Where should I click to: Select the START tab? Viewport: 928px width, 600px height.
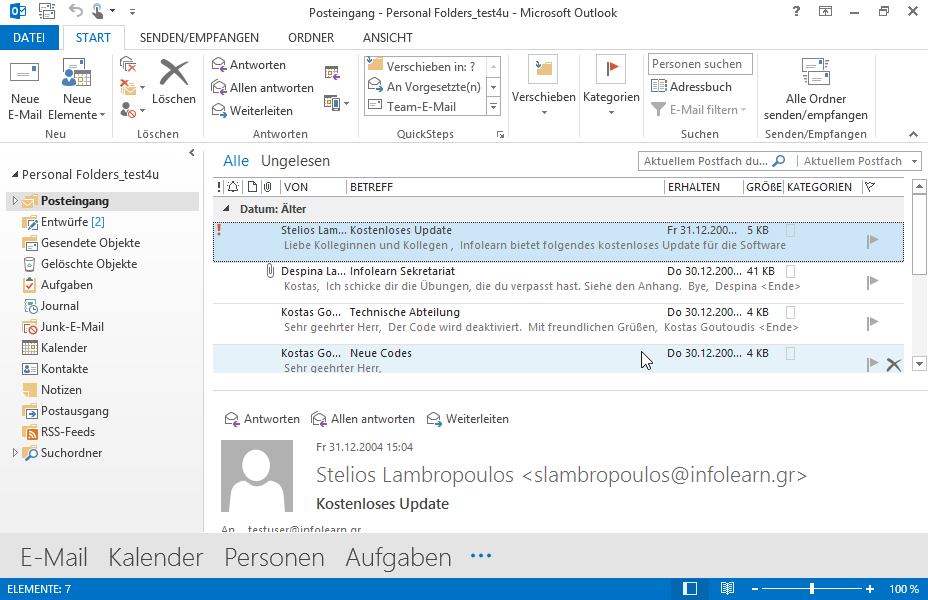(93, 38)
